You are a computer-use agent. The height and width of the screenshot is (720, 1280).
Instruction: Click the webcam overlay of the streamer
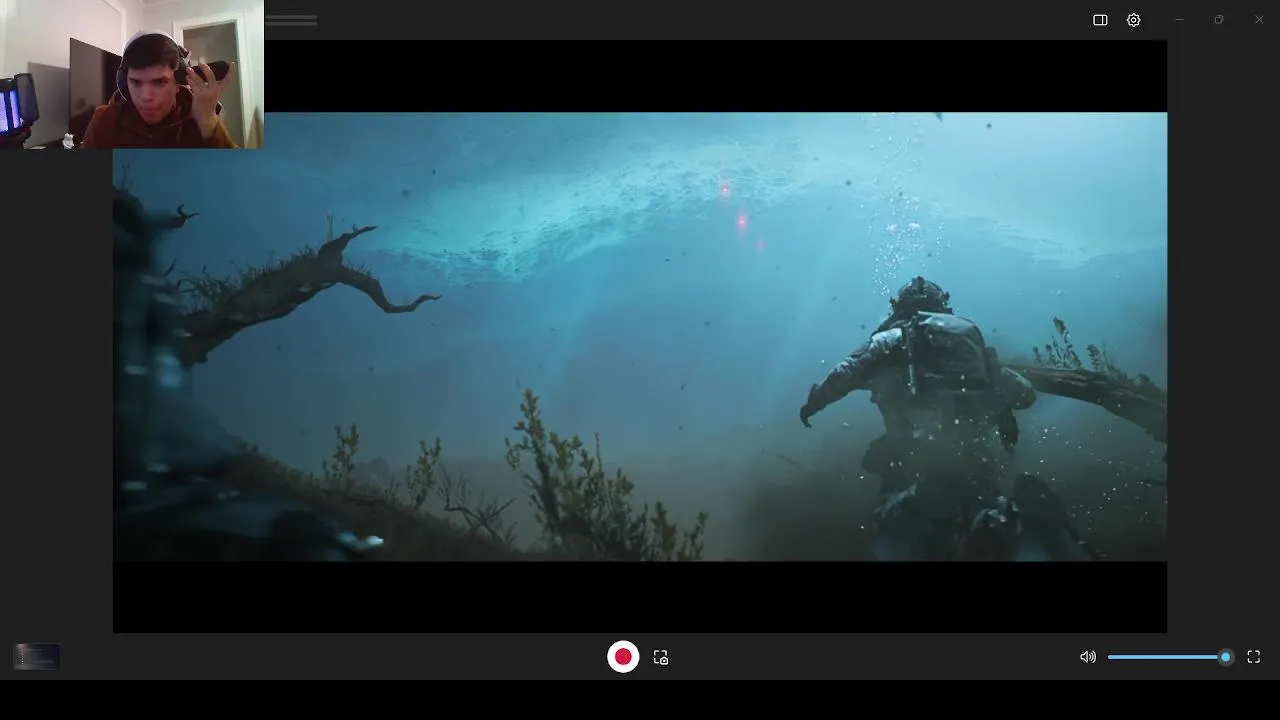tap(132, 74)
